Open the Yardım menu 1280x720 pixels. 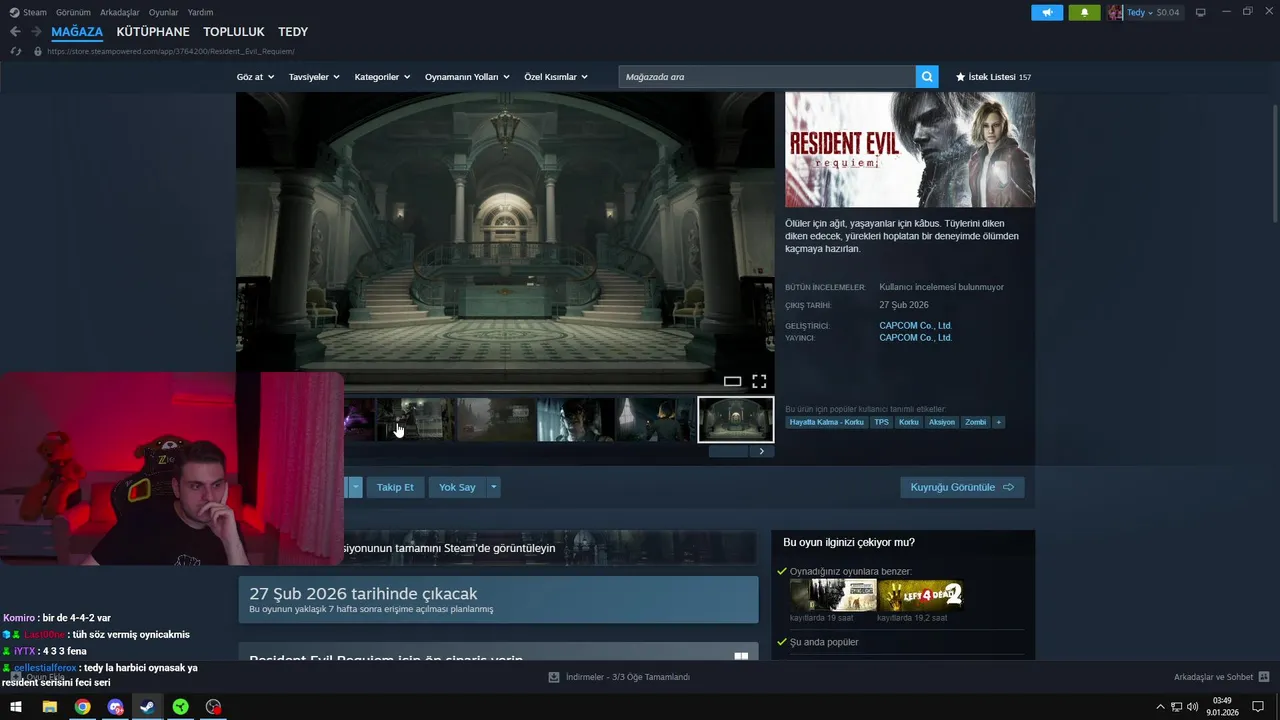[200, 13]
